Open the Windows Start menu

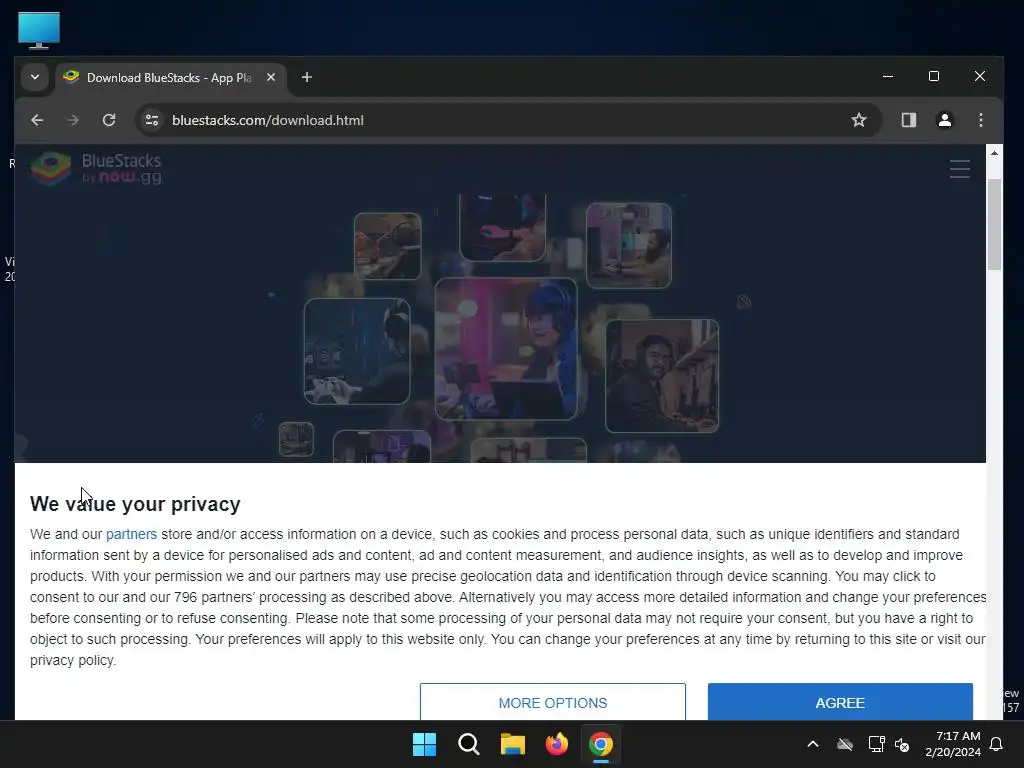(424, 744)
